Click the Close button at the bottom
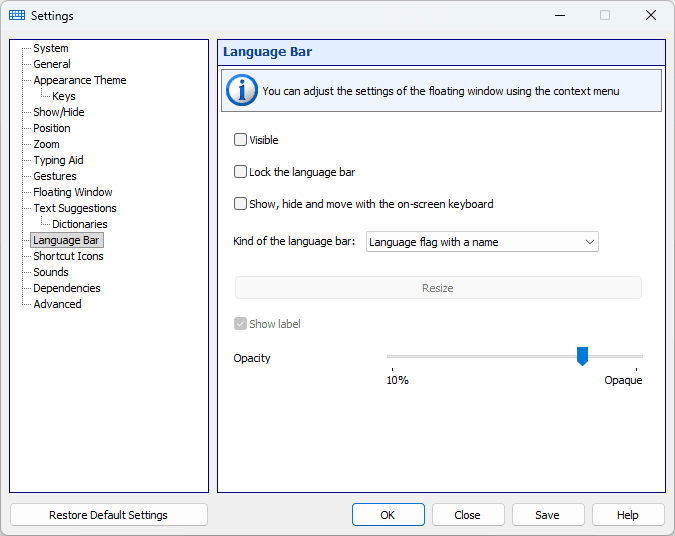Screen dimensions: 675x536 468,515
